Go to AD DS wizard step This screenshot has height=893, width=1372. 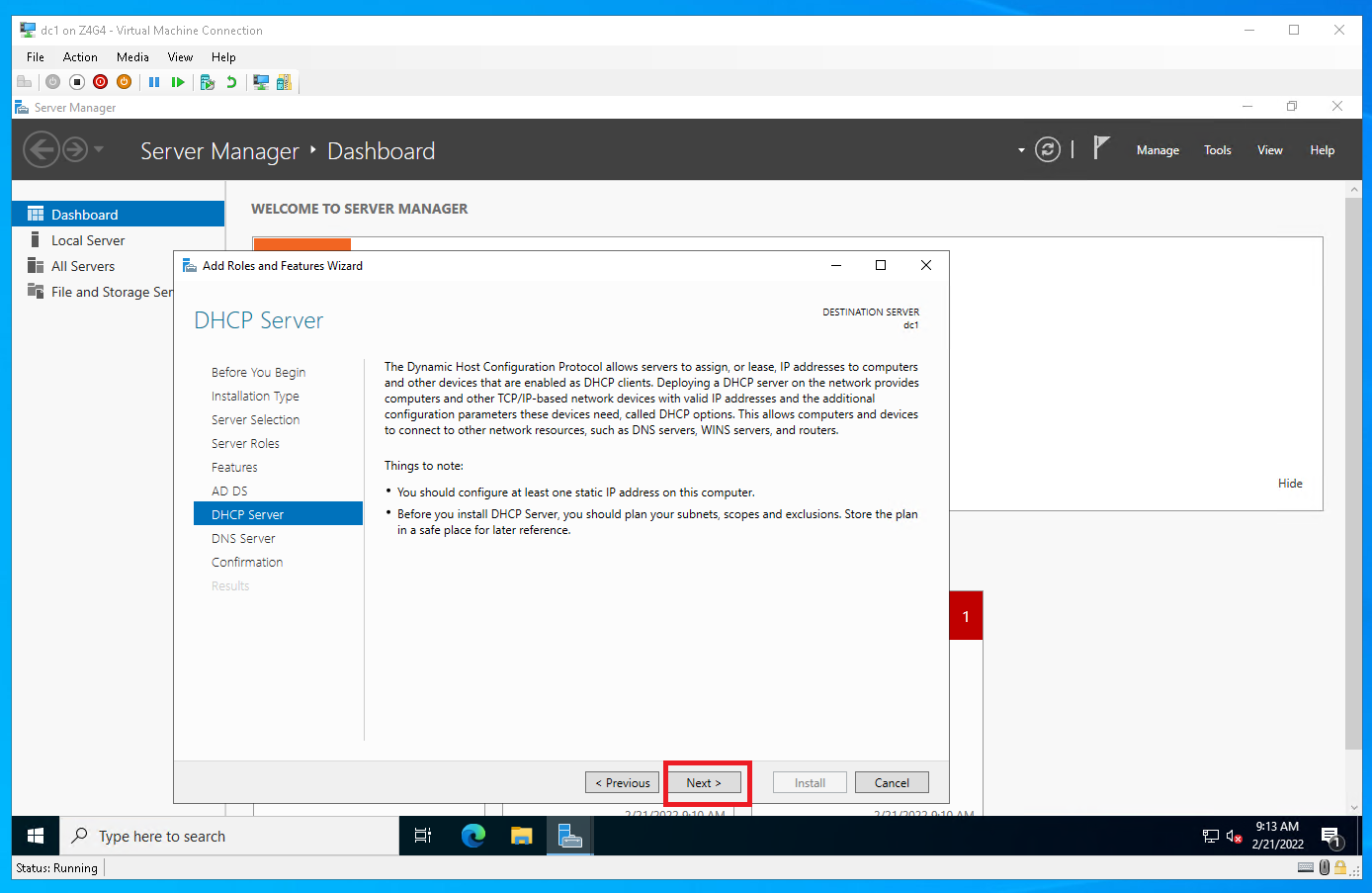click(x=229, y=491)
